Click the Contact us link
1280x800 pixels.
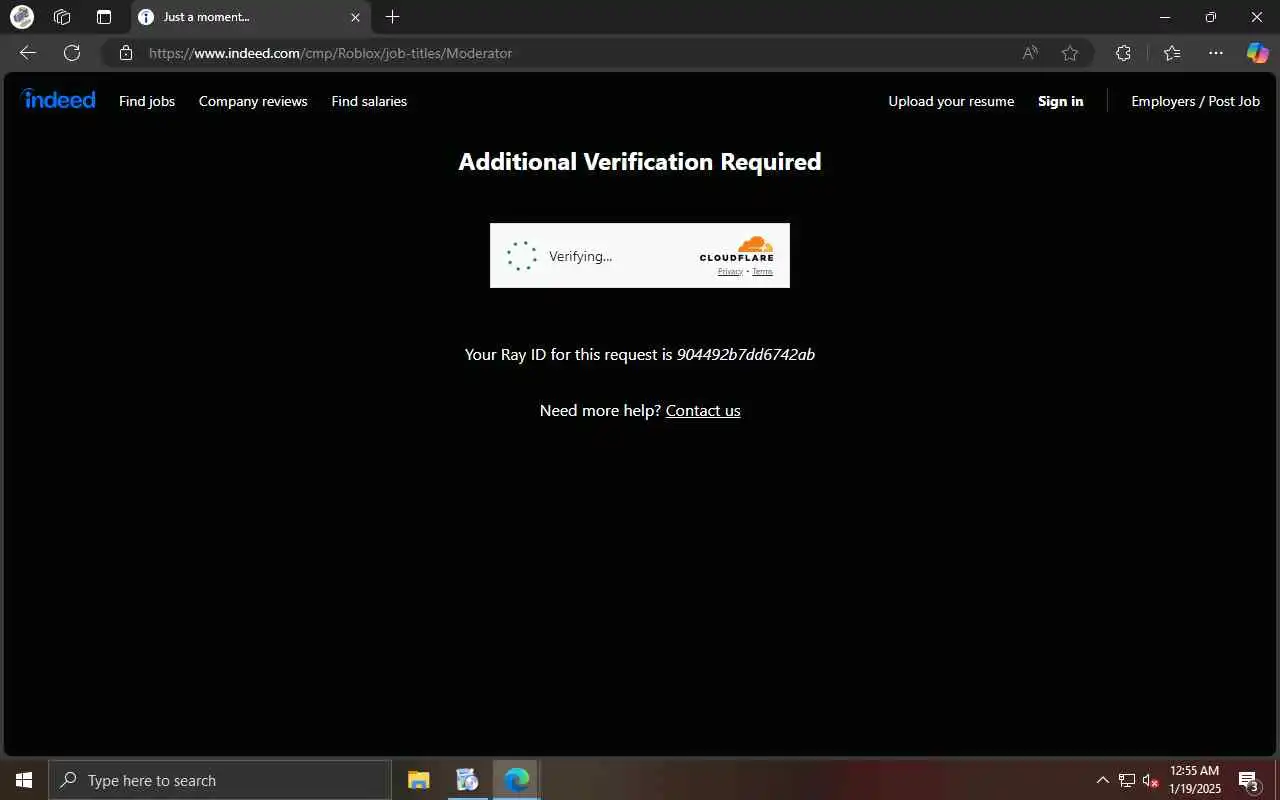[x=703, y=411]
